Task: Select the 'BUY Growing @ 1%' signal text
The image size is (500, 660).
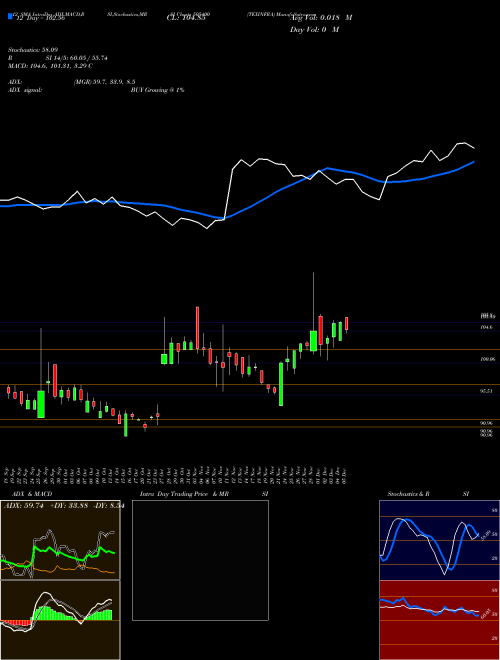Action: (157, 90)
